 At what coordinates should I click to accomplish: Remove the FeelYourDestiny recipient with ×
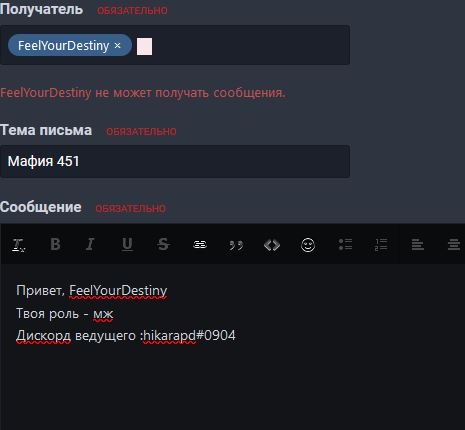point(117,45)
